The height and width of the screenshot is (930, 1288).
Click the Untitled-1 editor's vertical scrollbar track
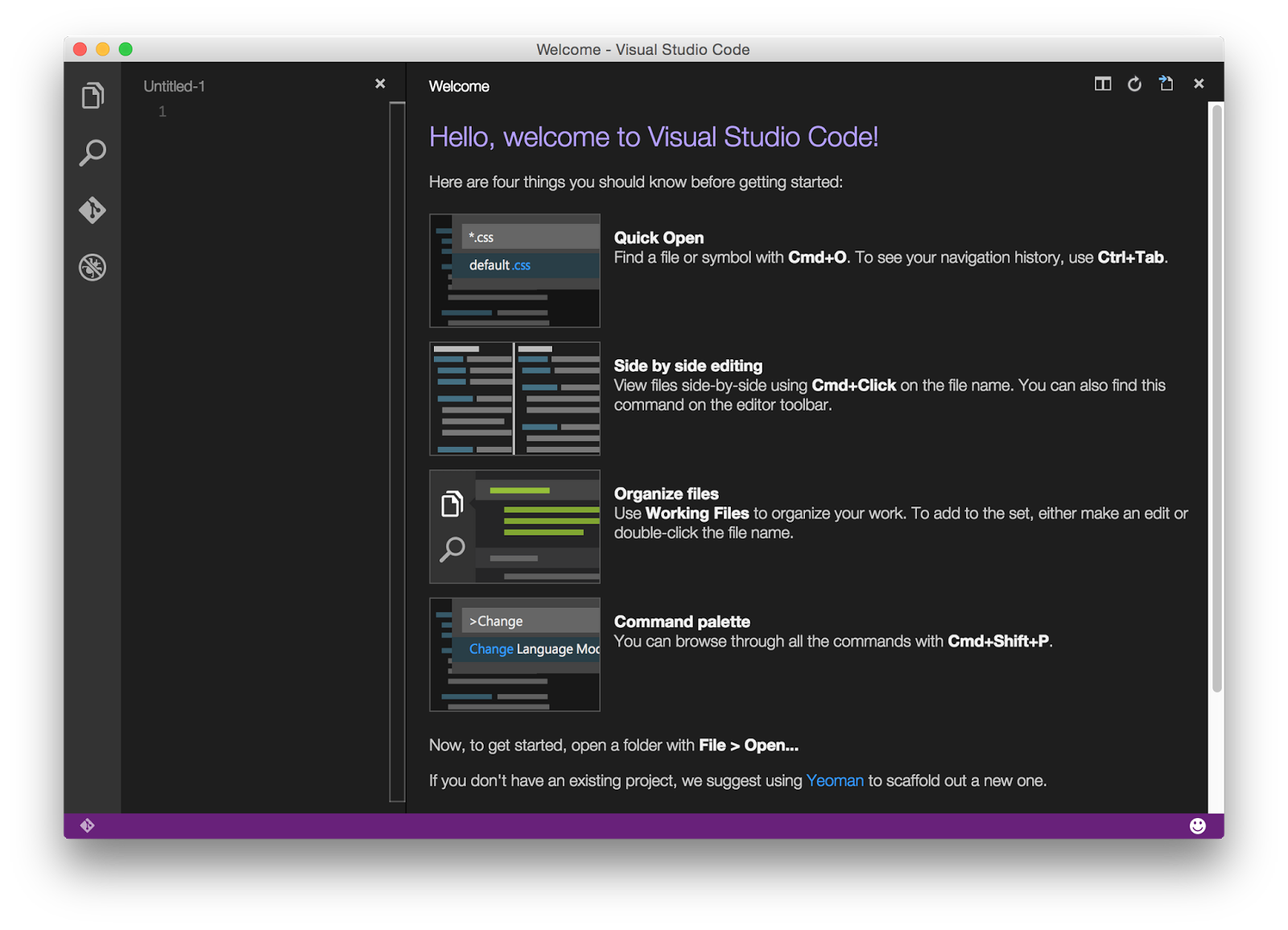pyautogui.click(x=397, y=452)
